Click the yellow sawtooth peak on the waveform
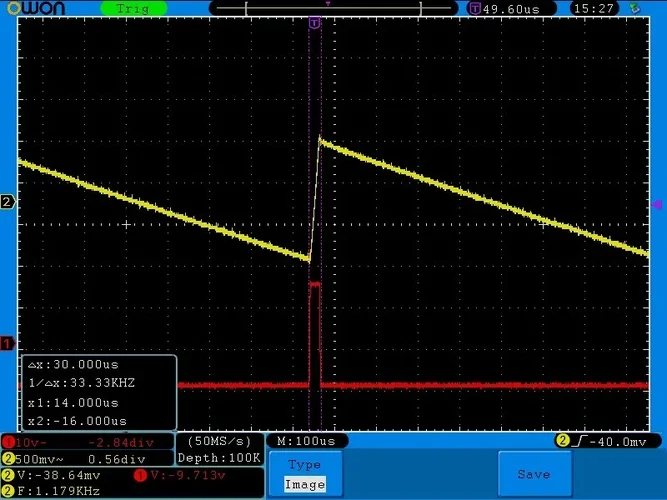The image size is (667, 500). [x=320, y=140]
